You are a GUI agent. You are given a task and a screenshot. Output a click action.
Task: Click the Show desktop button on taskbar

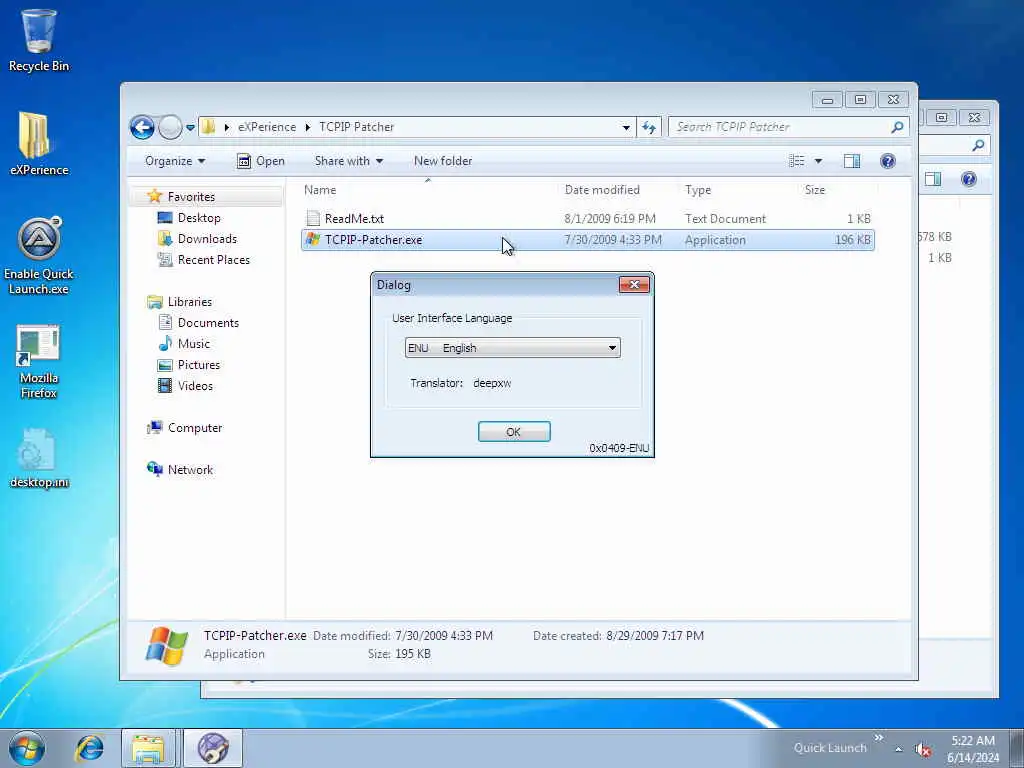coord(1017,748)
